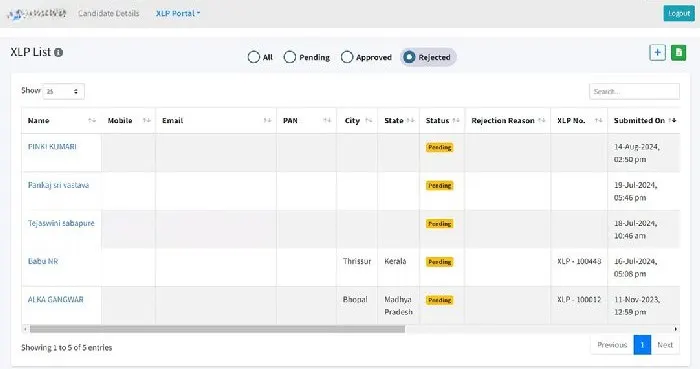Click the Madhya Pradesh state cell
This screenshot has height=369, width=700.
[398, 306]
